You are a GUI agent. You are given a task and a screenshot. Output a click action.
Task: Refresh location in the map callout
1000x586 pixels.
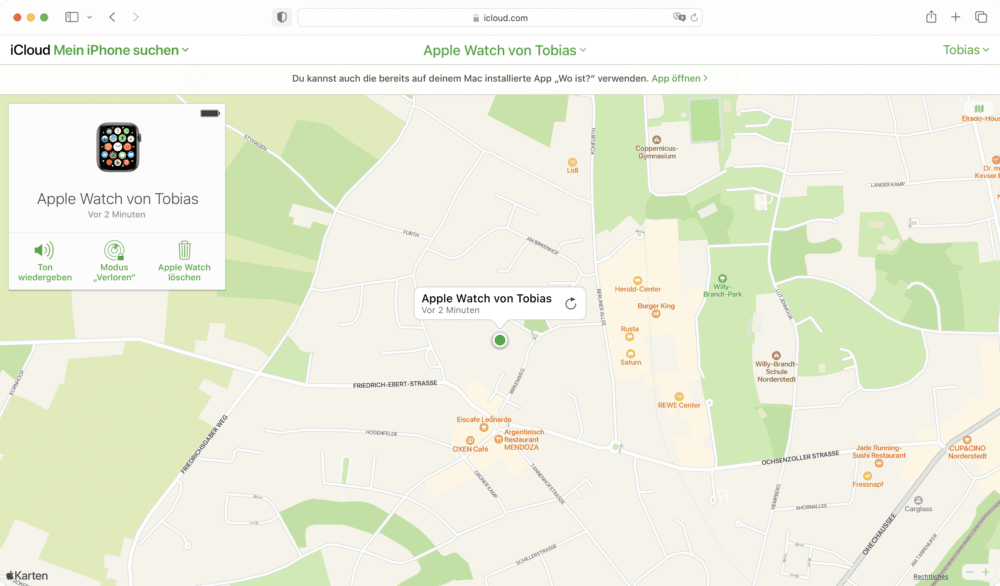[x=571, y=304]
